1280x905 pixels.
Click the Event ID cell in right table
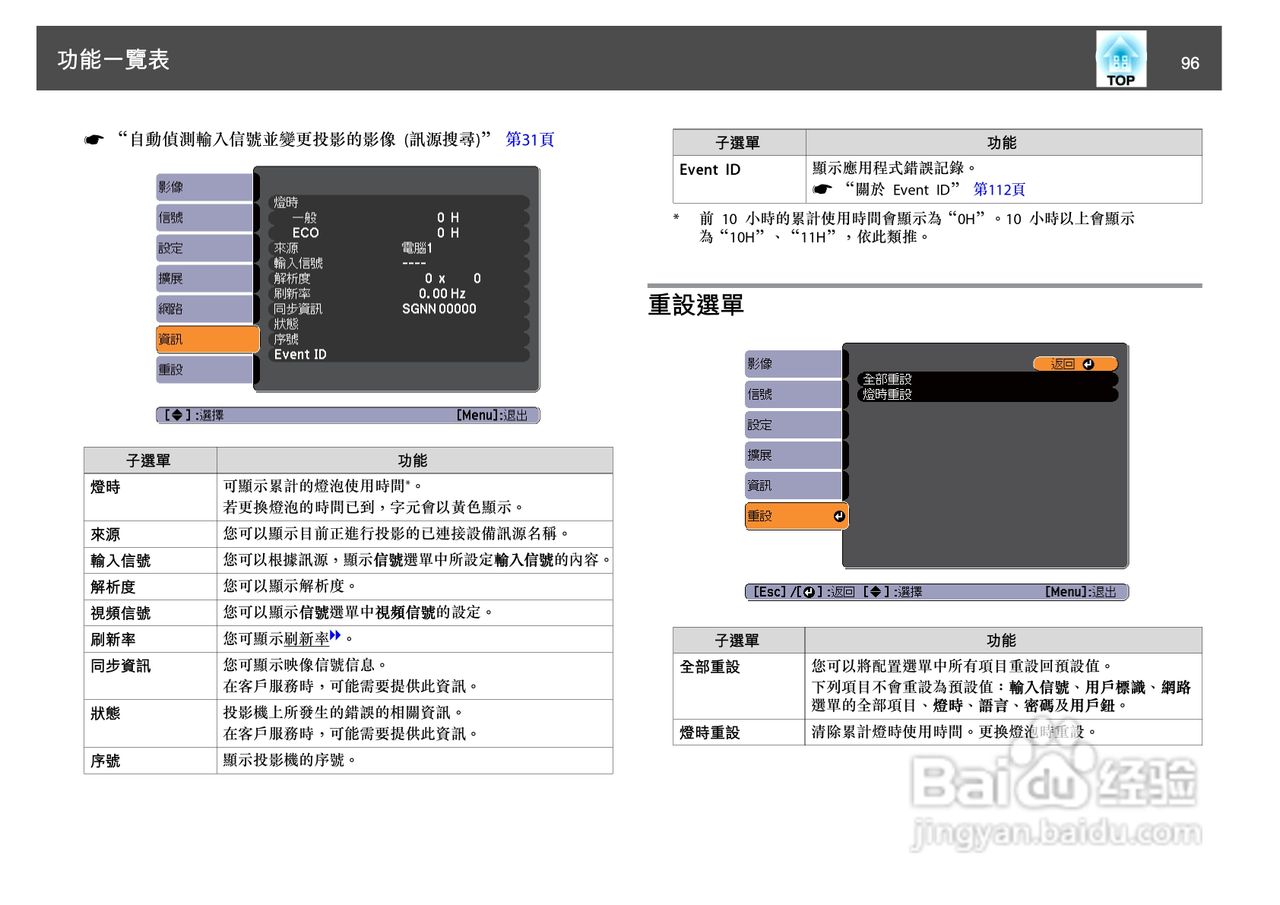739,179
